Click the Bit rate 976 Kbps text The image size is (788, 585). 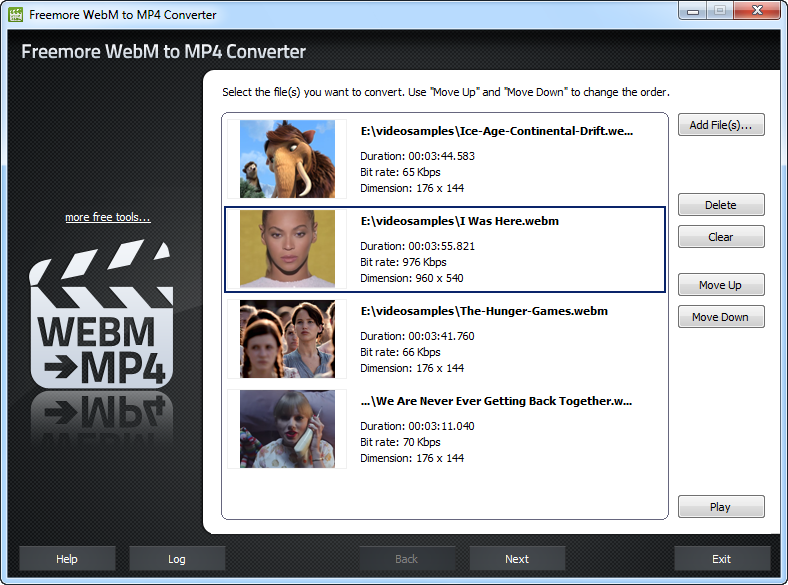403,262
